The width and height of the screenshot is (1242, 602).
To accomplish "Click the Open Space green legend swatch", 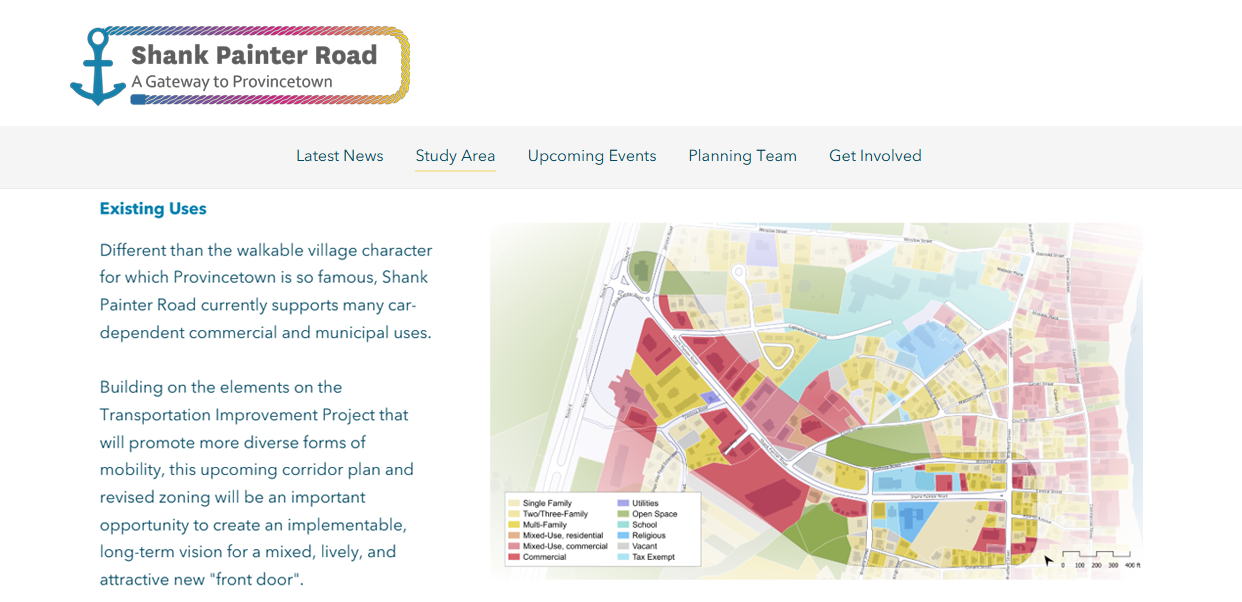I will 623,514.
